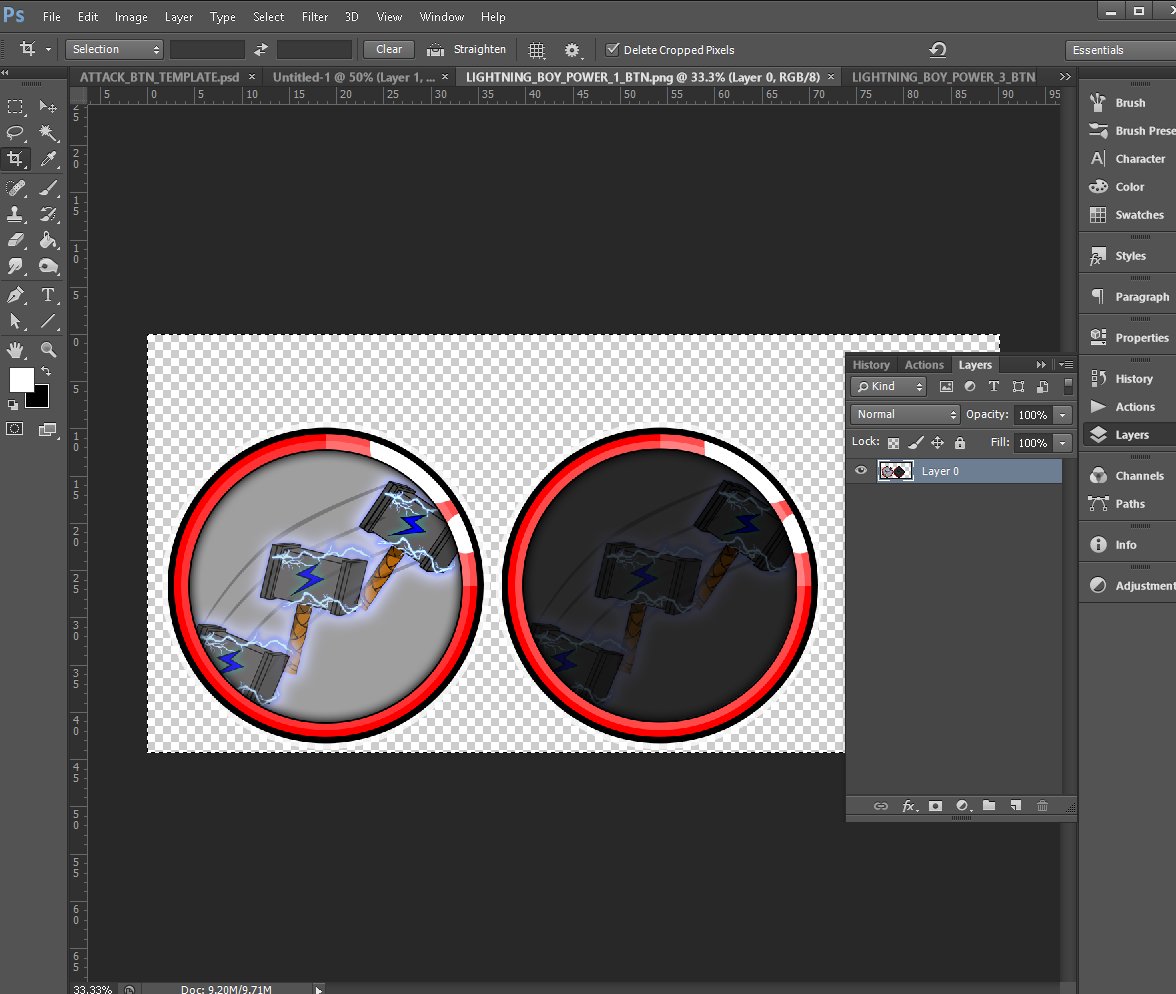Change screen mode button
Image resolution: width=1176 pixels, height=994 pixels.
coord(48,429)
